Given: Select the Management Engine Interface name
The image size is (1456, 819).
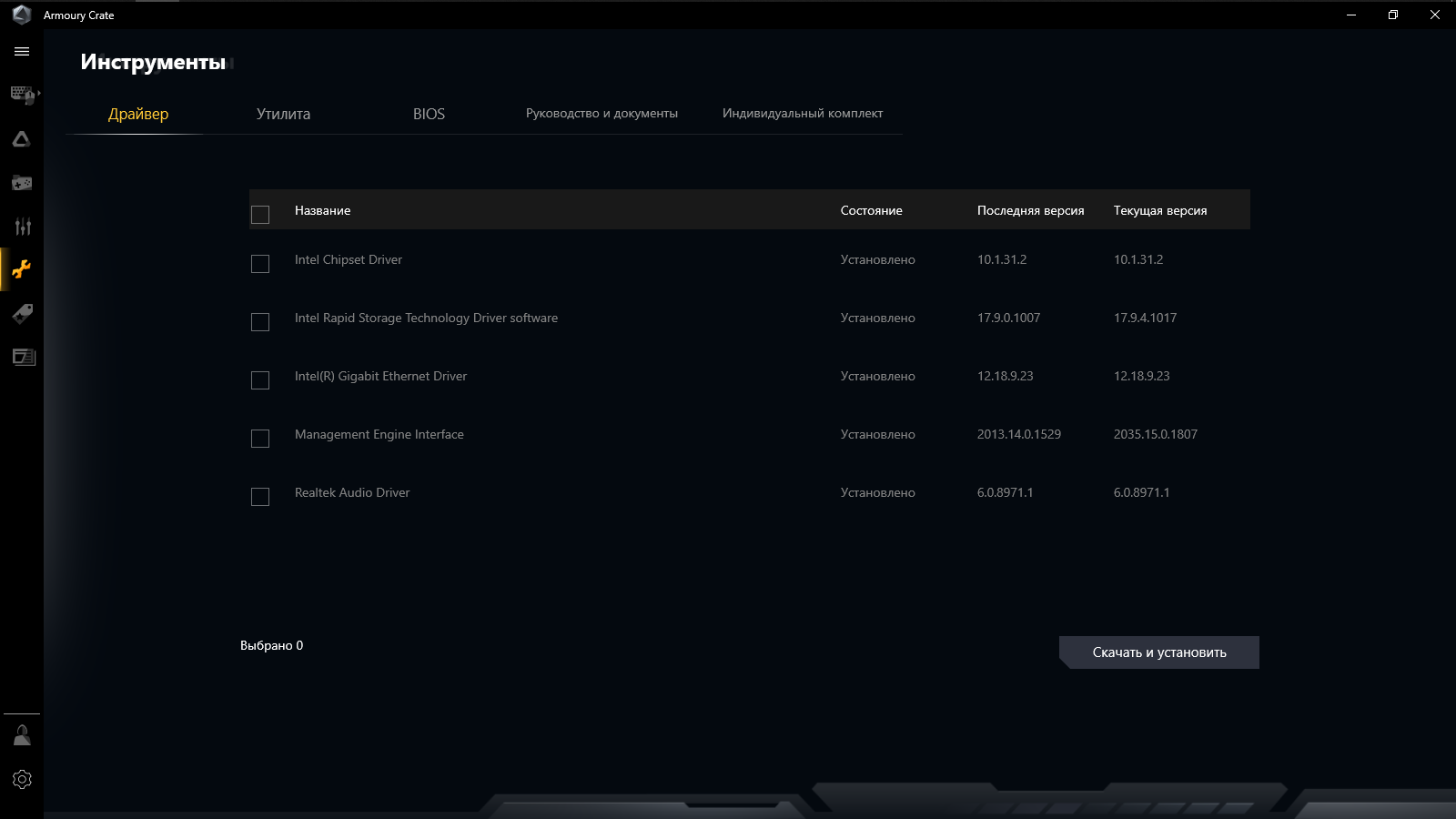Looking at the screenshot, I should click(x=379, y=434).
